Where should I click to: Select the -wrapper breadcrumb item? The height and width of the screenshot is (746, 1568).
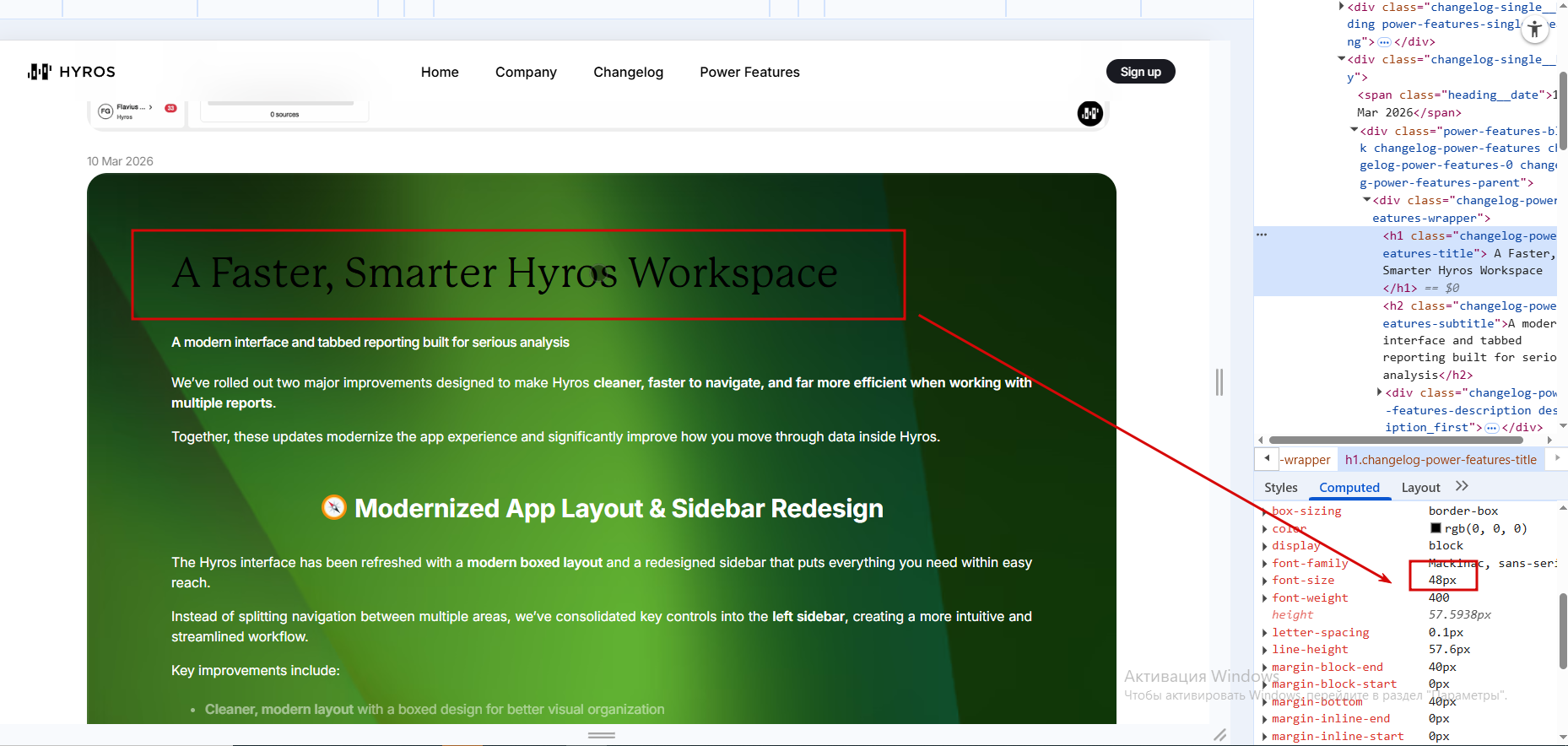coord(1305,460)
